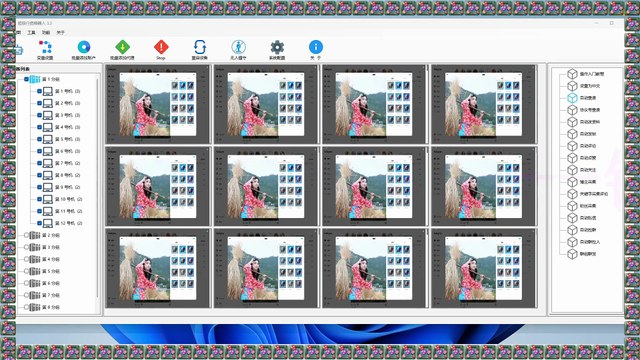Uncheck the 第 8 号机 checkbox
The height and width of the screenshot is (360, 640).
pyautogui.click(x=40, y=175)
